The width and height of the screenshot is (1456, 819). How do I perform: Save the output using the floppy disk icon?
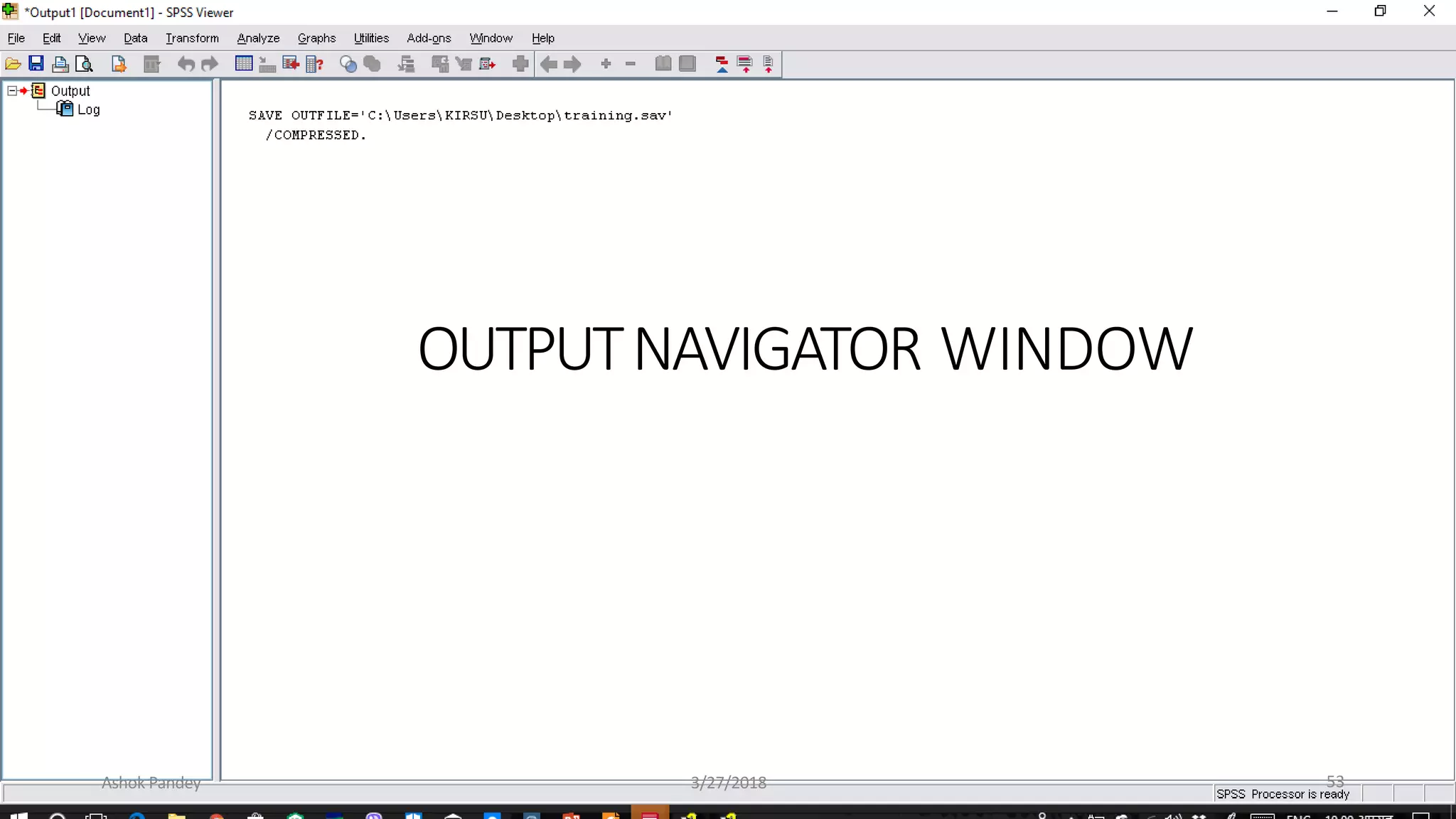36,64
